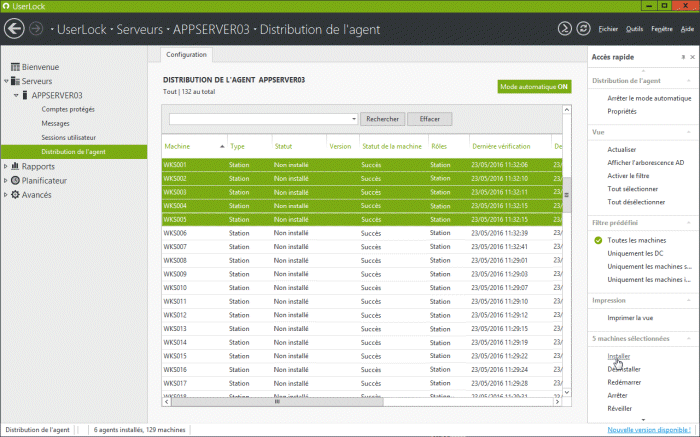Expand the Planificateur tree node
The height and width of the screenshot is (437, 700).
[x=5, y=181]
